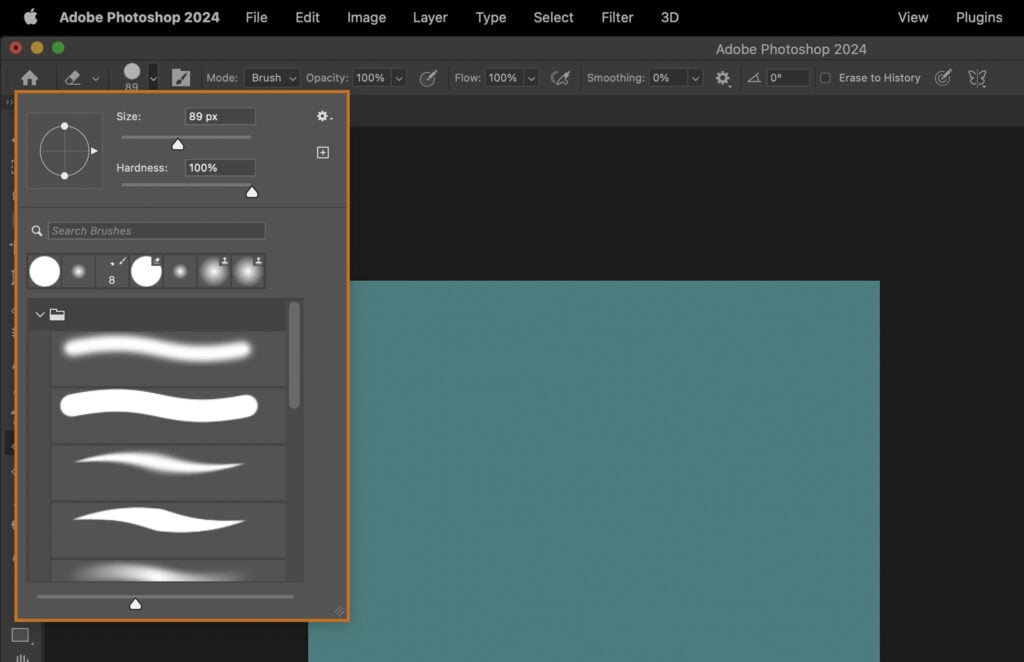
Task: Click the Home icon in the options bar
Action: pyautogui.click(x=29, y=77)
